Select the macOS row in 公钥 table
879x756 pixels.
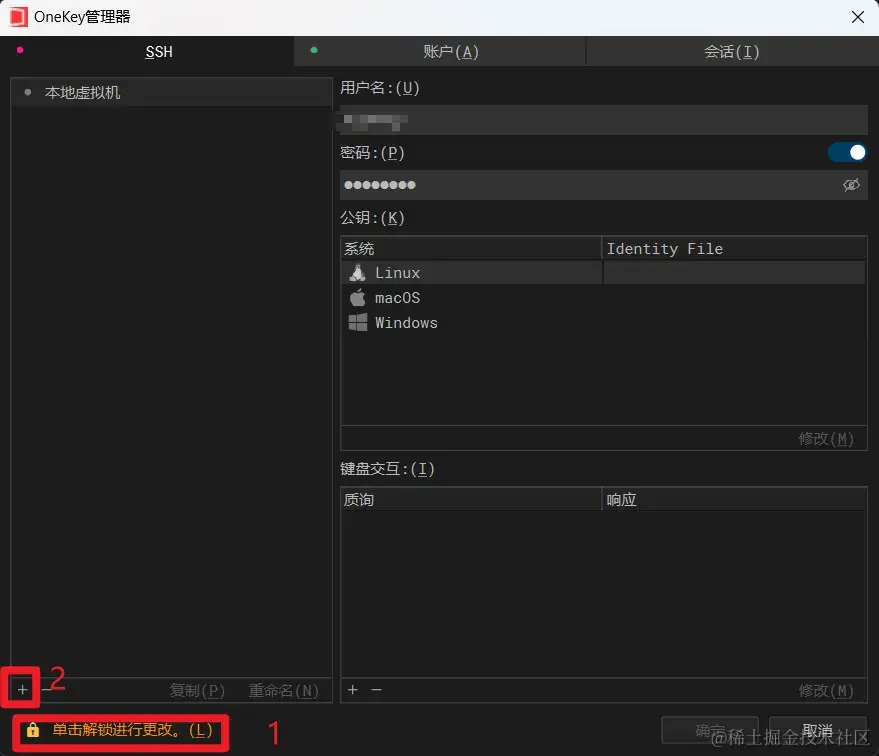pos(603,298)
